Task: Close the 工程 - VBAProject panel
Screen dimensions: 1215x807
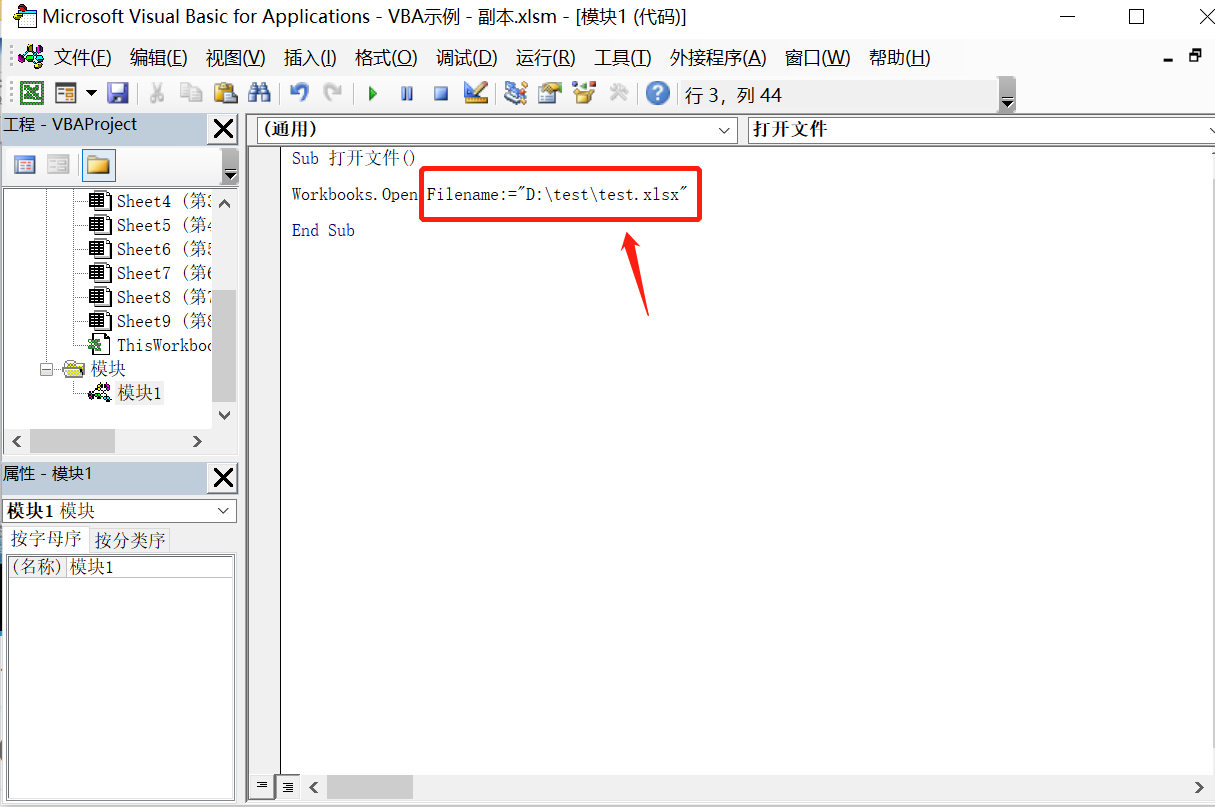Action: tap(223, 128)
